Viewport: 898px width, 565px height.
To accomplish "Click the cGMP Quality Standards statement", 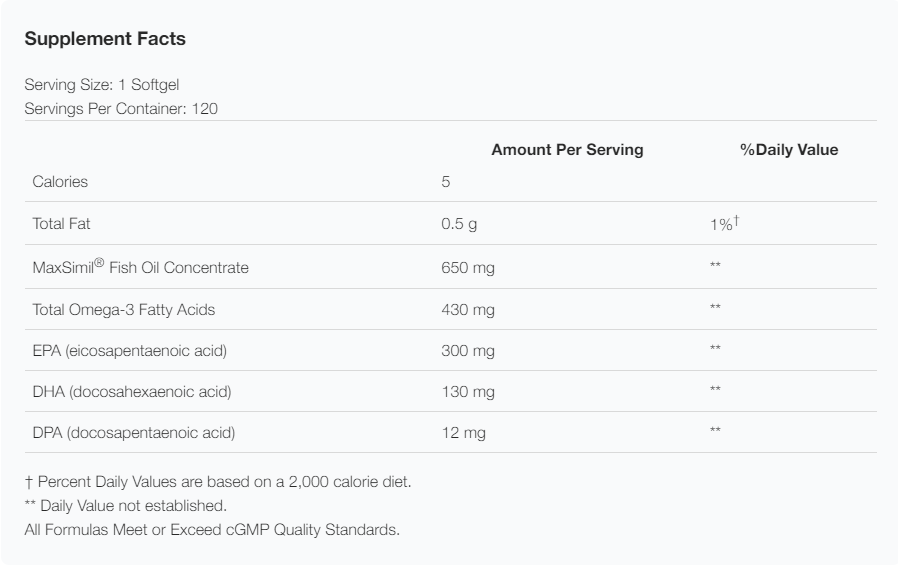I will pos(211,529).
